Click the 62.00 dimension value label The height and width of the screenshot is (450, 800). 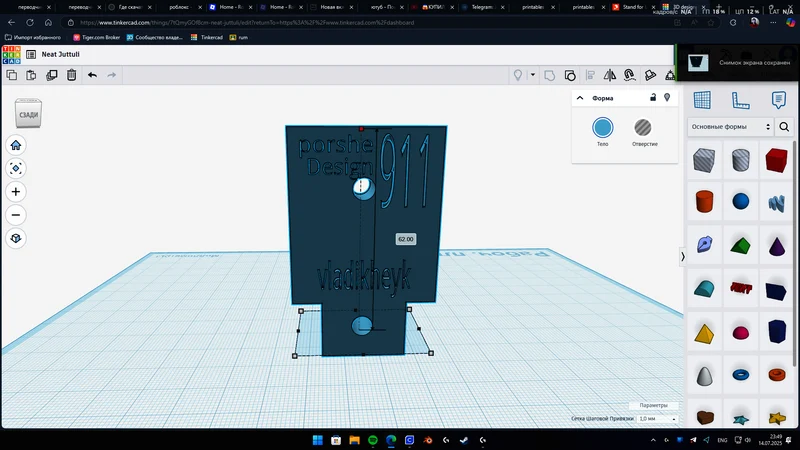coord(406,239)
